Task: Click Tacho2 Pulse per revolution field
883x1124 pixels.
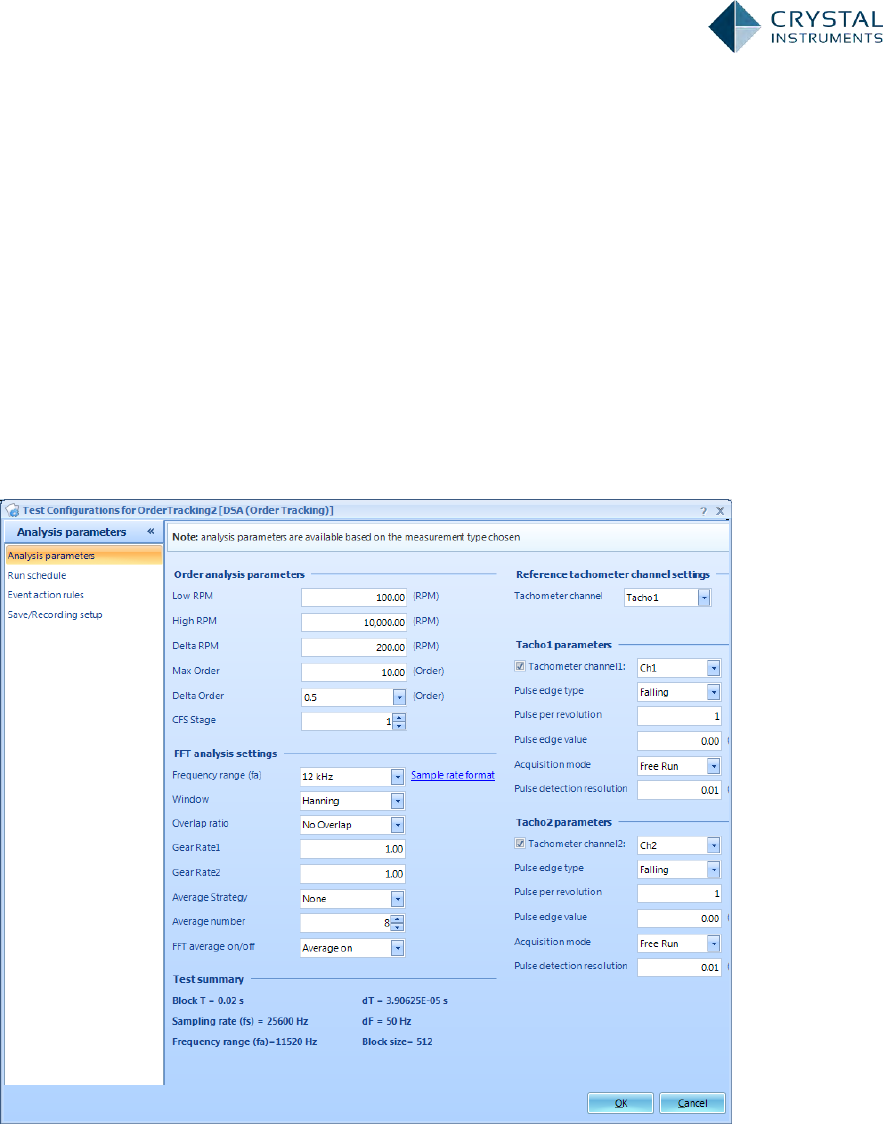Action: tap(679, 894)
